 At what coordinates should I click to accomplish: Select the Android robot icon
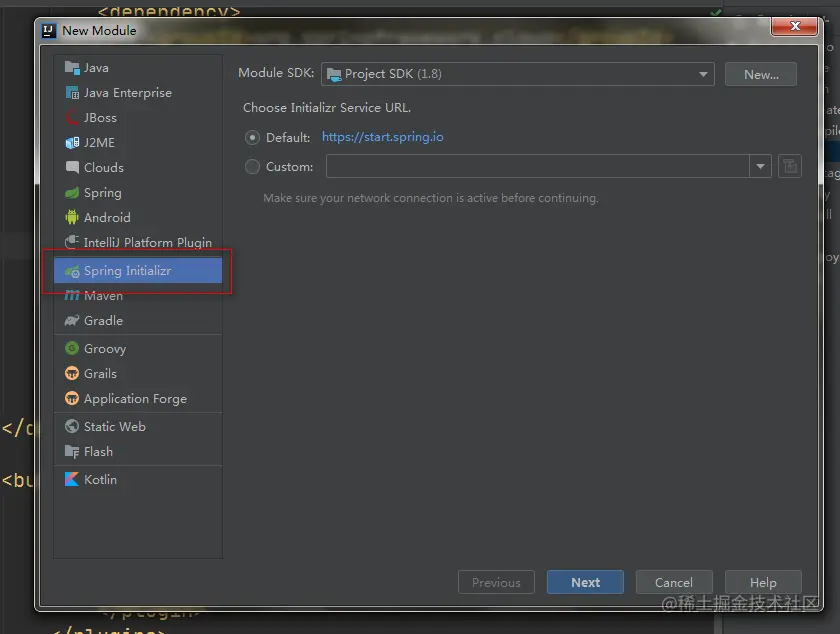click(x=72, y=217)
